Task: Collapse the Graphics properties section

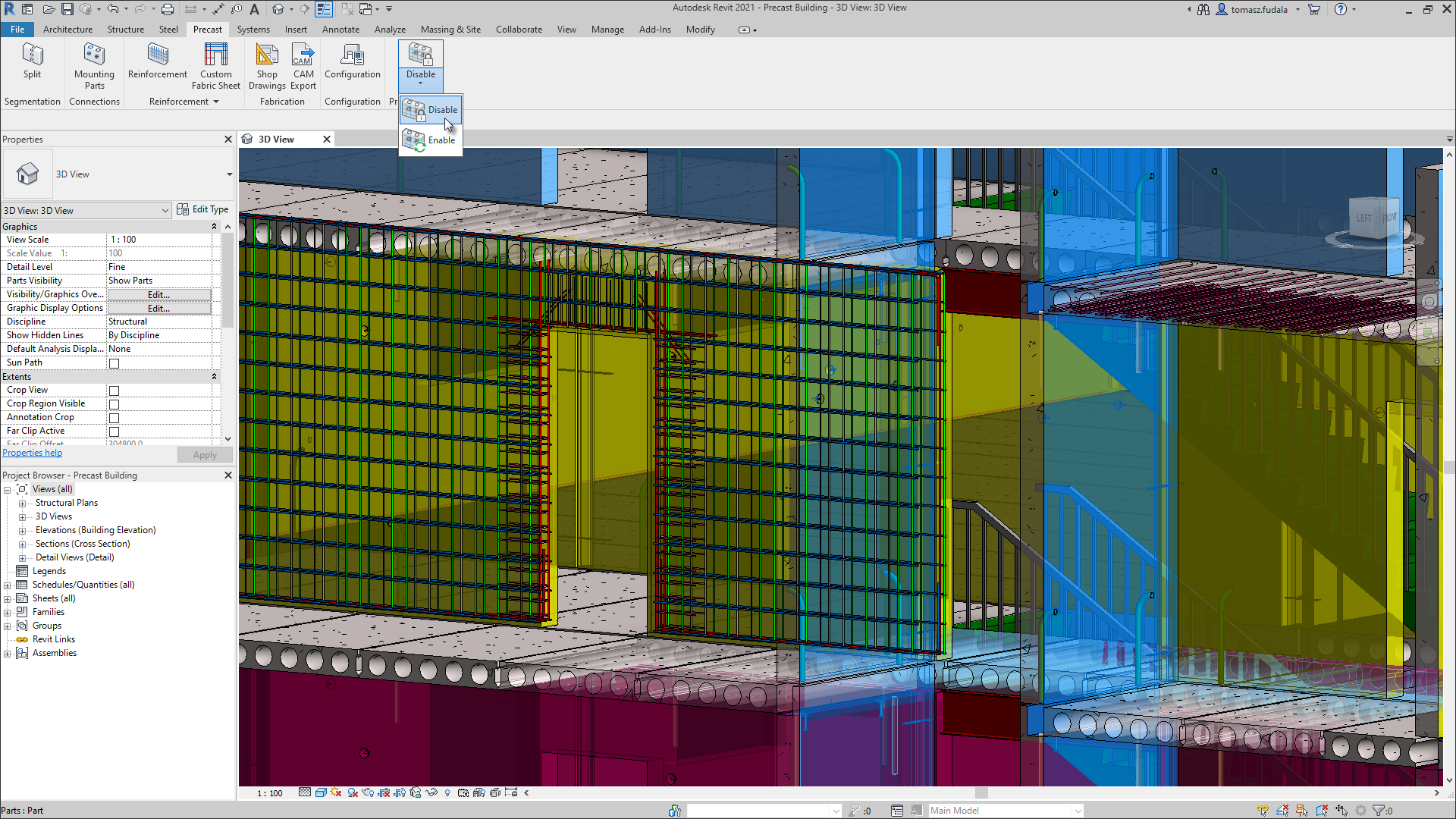Action: [x=214, y=227]
